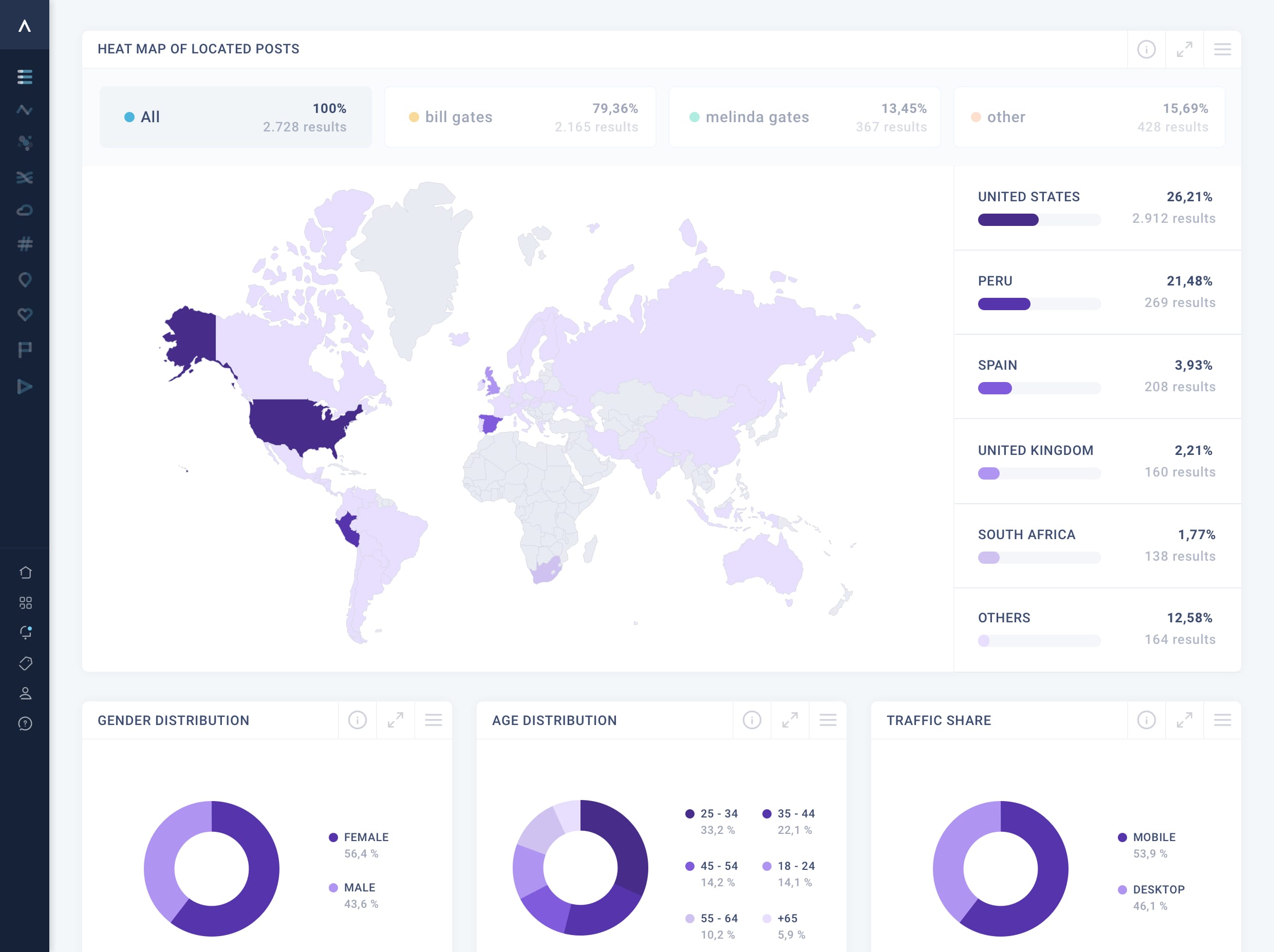
Task: Open the Age Distribution options menu
Action: (x=828, y=720)
